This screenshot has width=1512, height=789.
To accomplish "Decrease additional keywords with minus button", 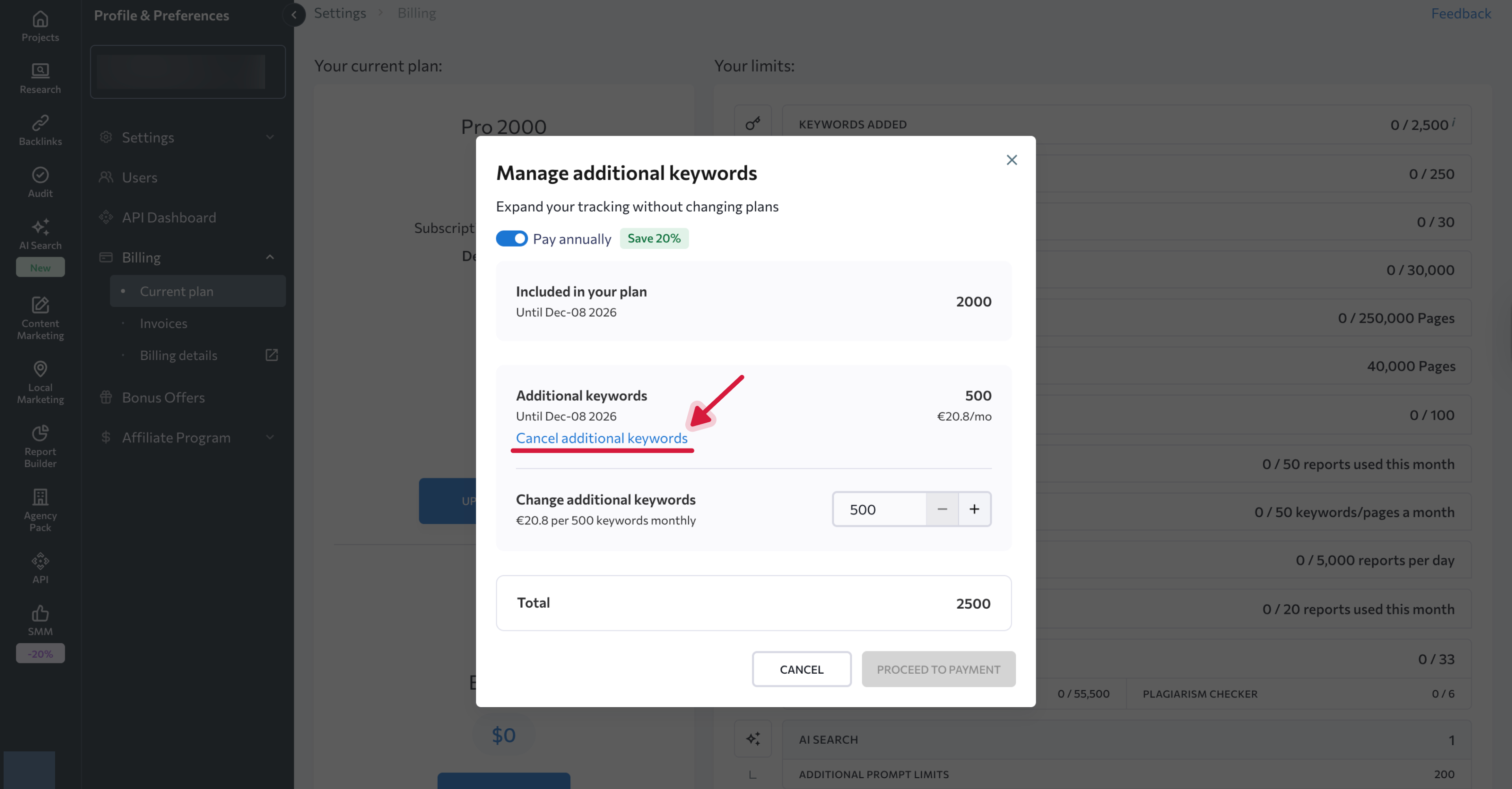I will pos(942,509).
